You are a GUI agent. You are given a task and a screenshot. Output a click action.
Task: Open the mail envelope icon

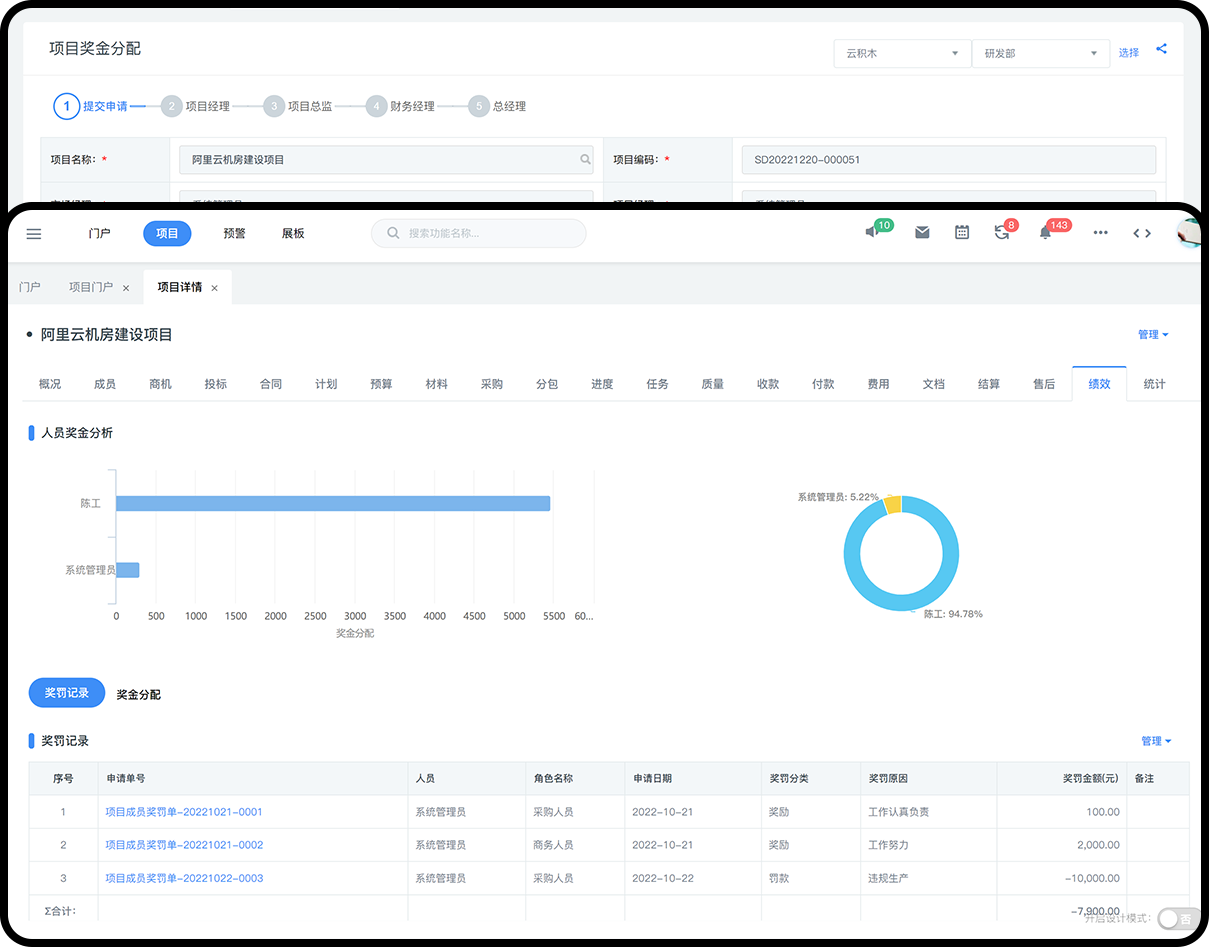[x=922, y=233]
